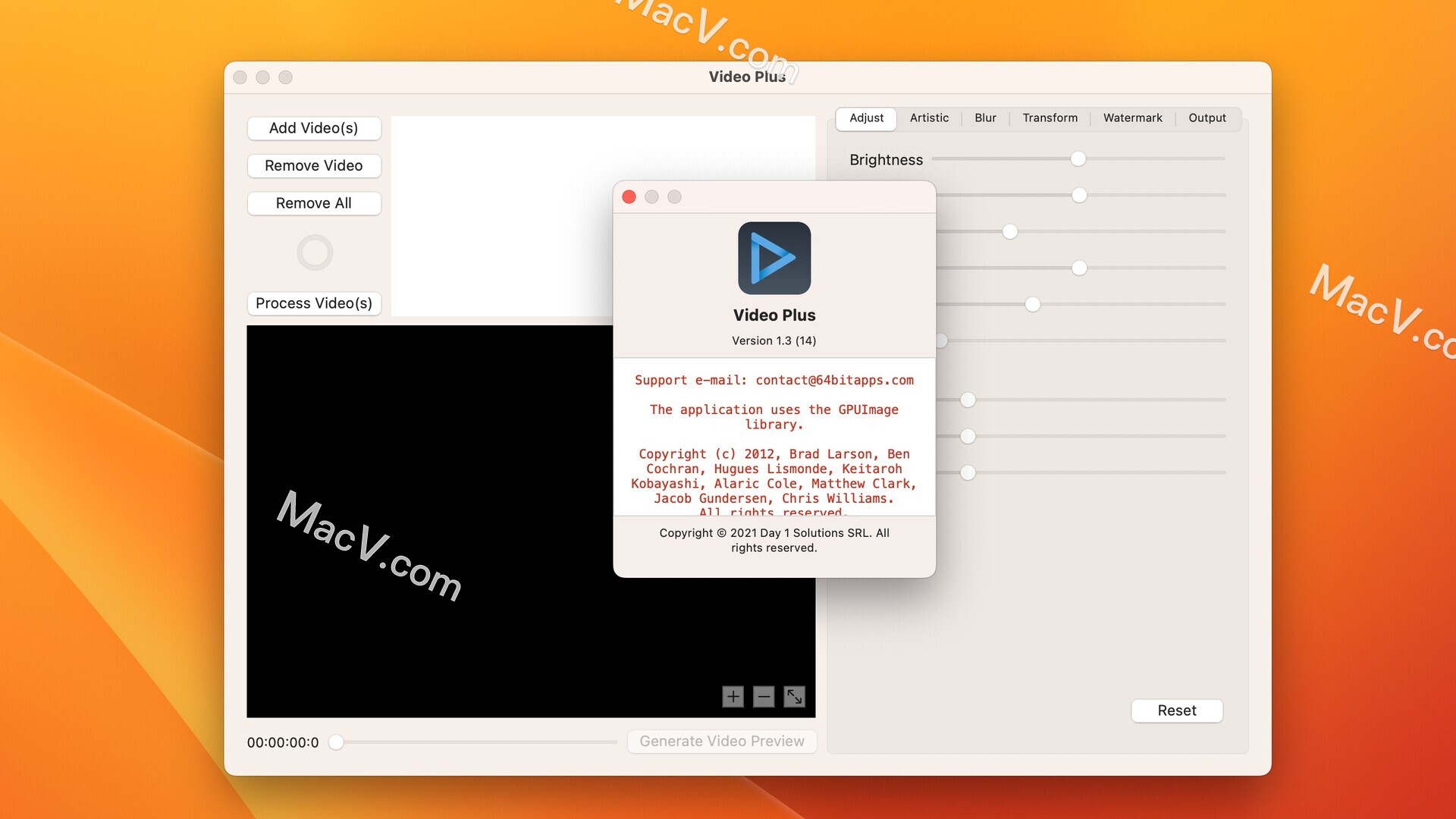Go to the Transform tab
The image size is (1456, 819).
[x=1050, y=118]
